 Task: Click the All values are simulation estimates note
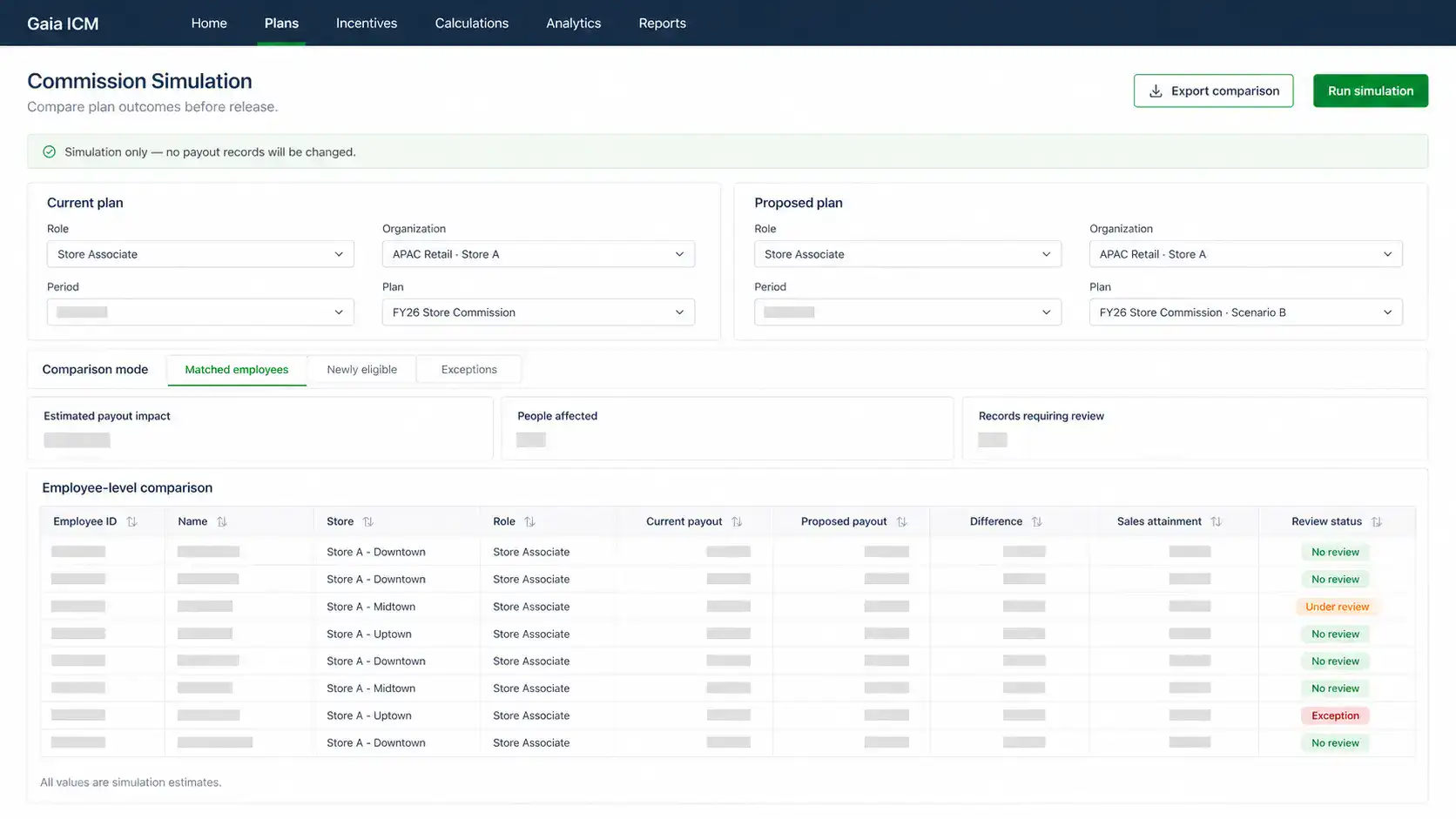click(131, 782)
